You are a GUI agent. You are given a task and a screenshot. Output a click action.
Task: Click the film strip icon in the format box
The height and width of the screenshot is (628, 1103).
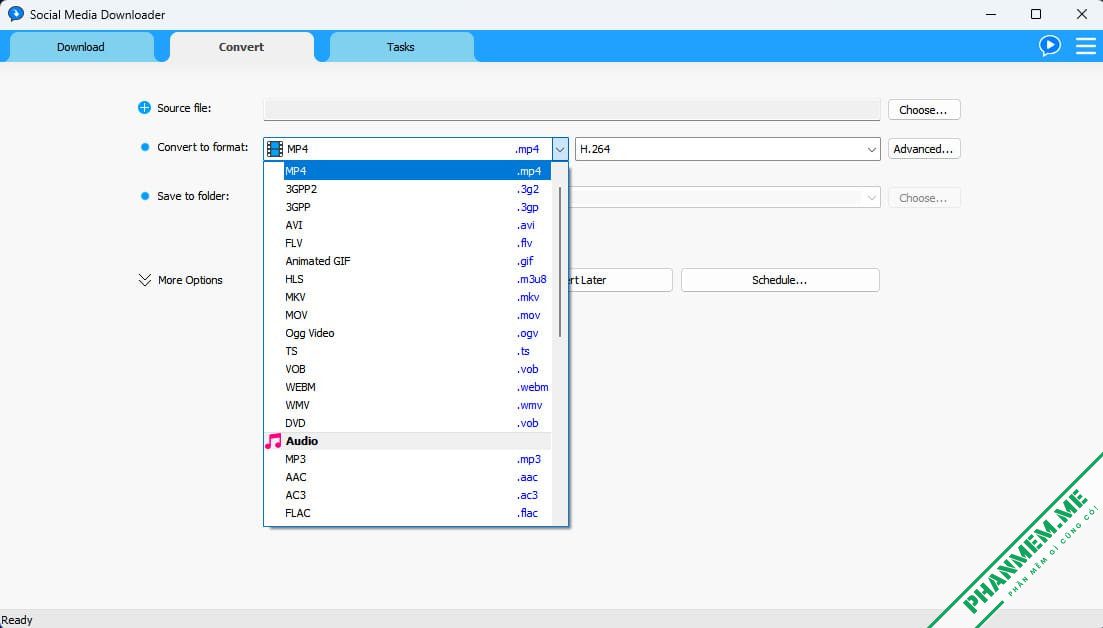(x=275, y=149)
